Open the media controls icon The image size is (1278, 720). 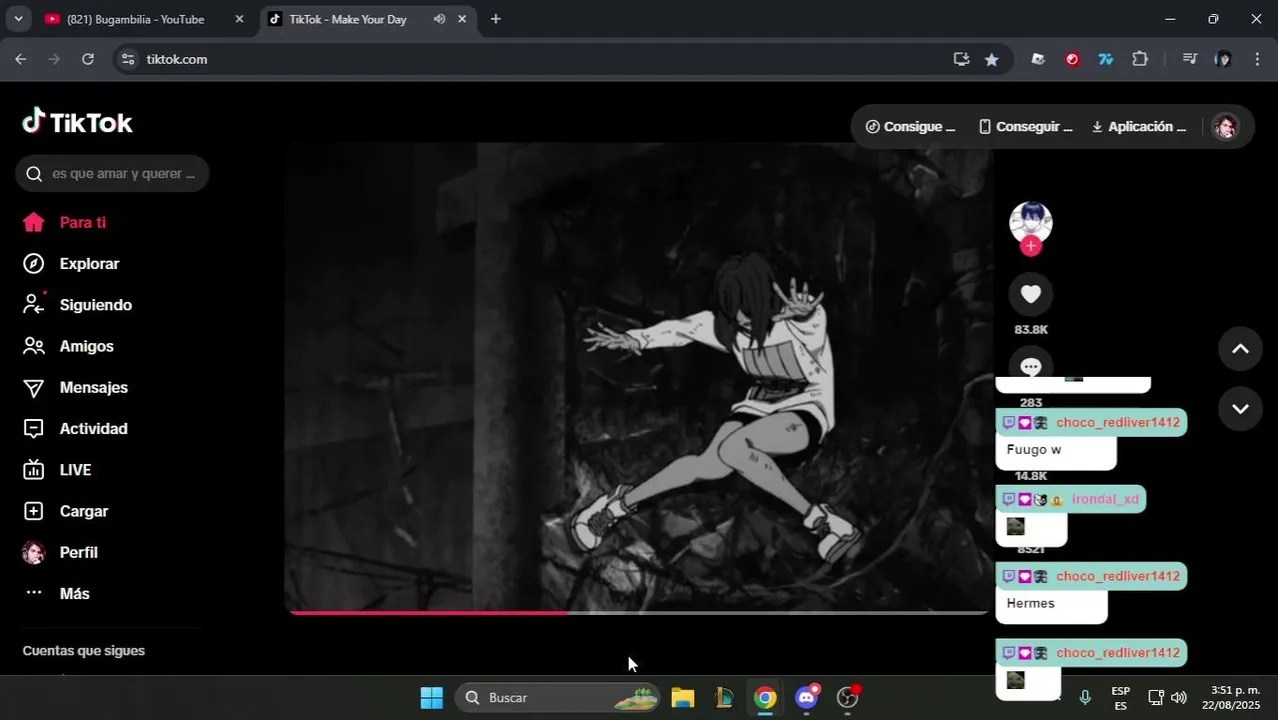(x=1189, y=59)
